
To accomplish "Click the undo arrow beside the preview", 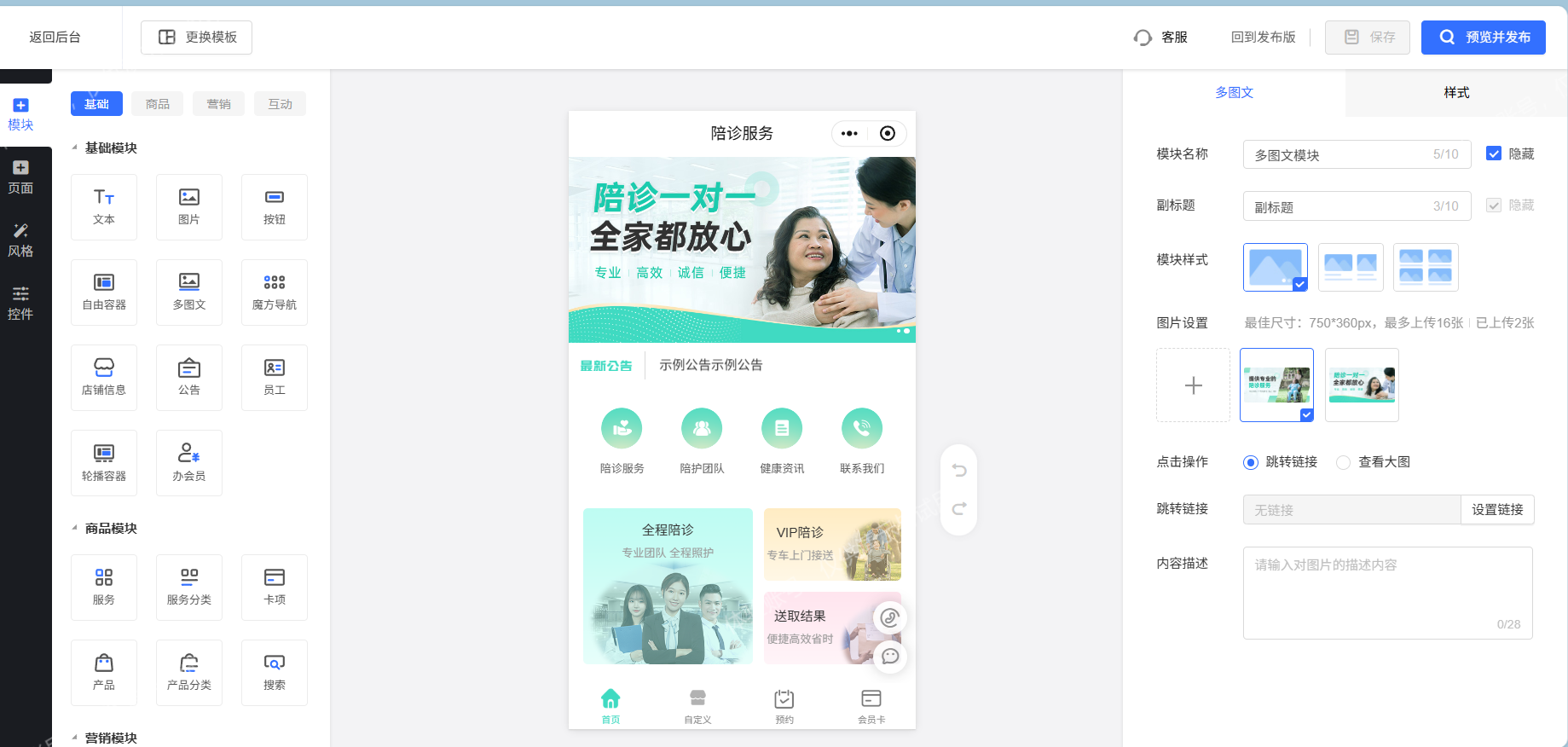I will [x=959, y=470].
